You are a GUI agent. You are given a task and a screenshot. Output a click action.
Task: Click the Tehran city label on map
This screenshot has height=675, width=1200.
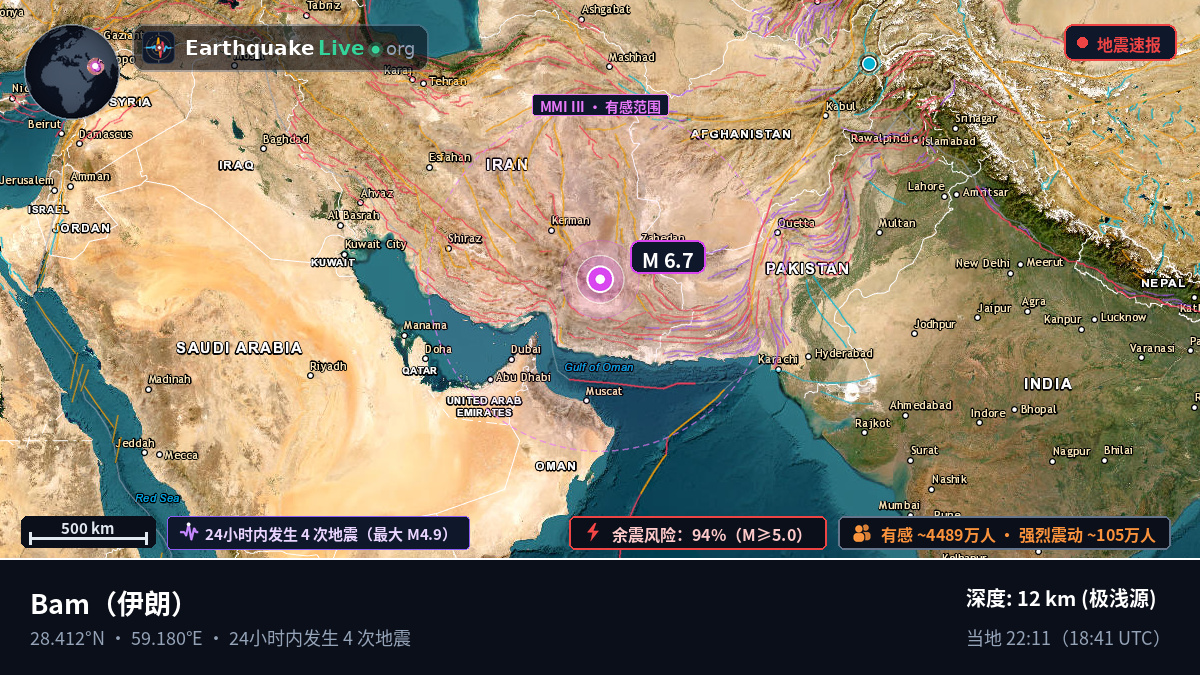[x=448, y=81]
